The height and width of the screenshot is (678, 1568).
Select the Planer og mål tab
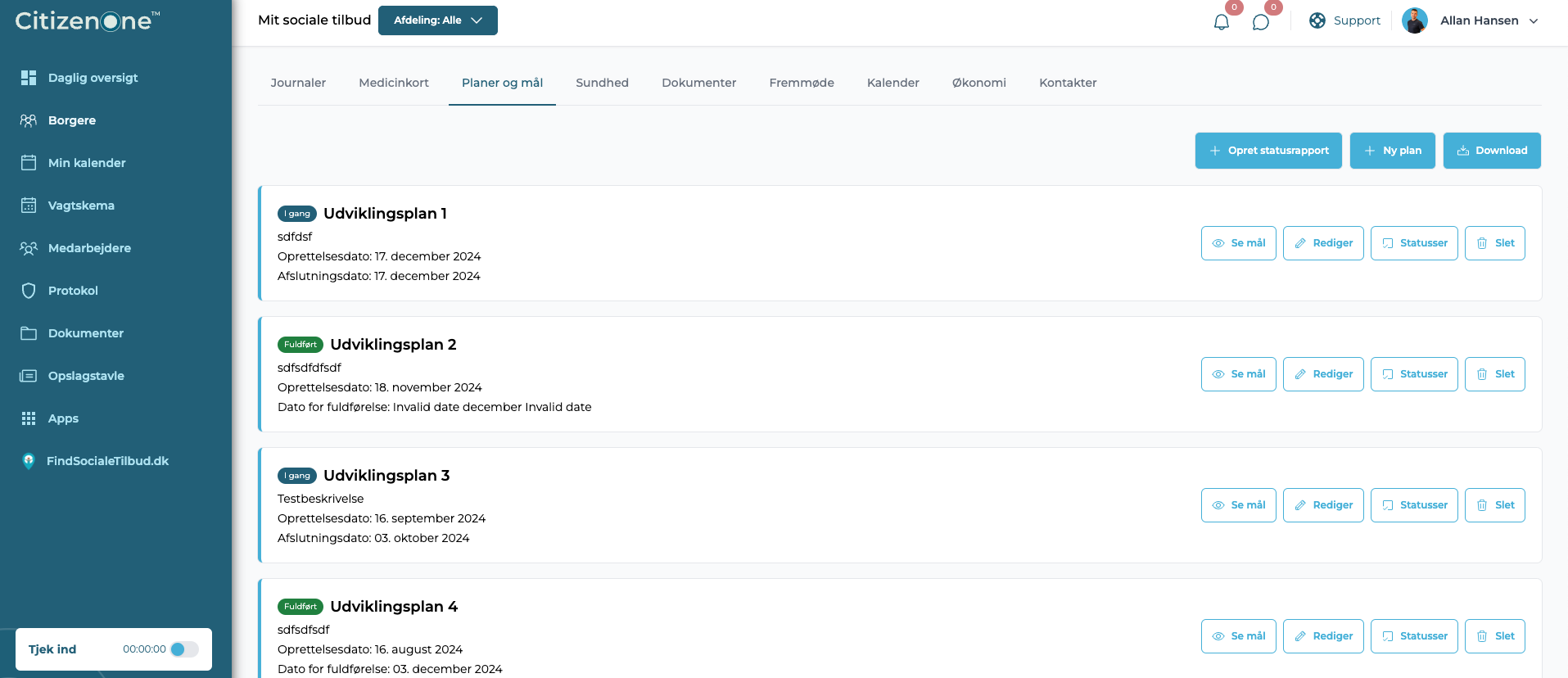click(x=502, y=83)
